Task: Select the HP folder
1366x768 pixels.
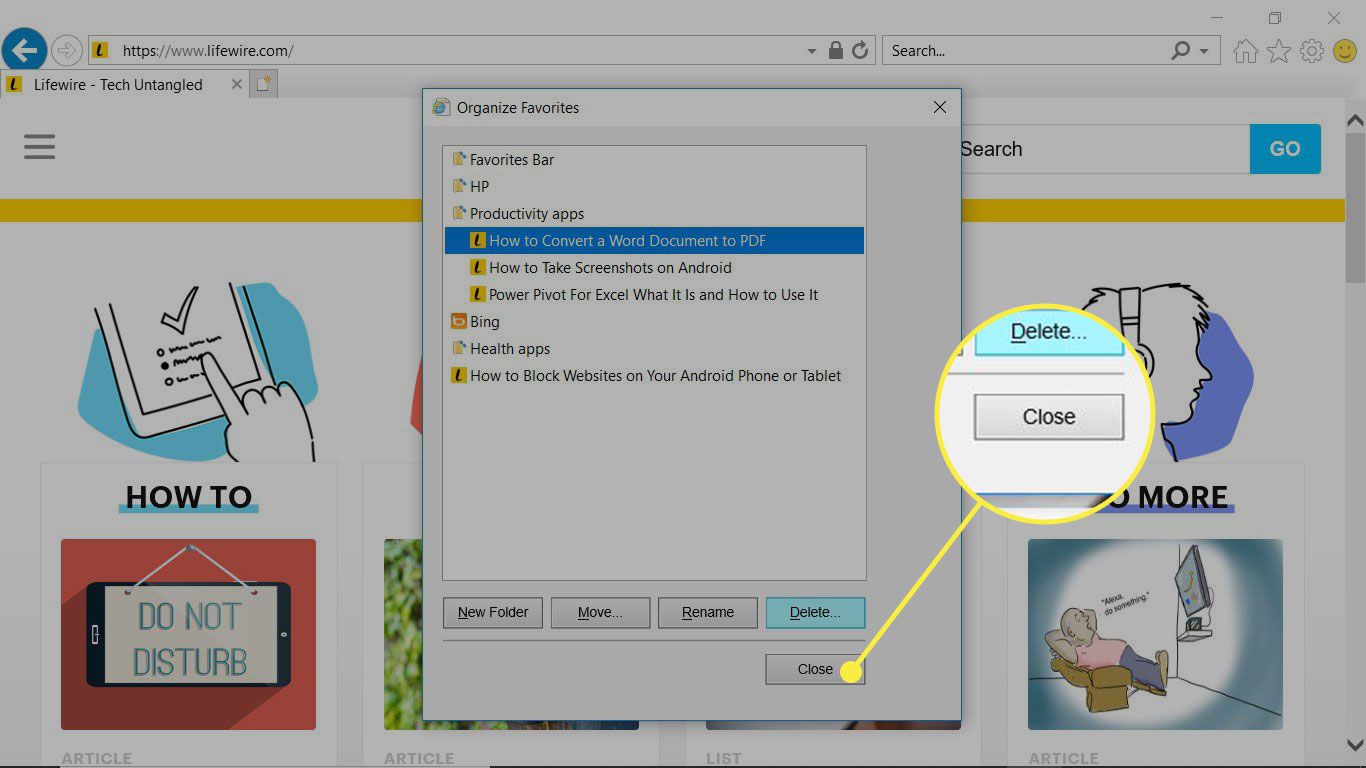Action: pyautogui.click(x=471, y=186)
